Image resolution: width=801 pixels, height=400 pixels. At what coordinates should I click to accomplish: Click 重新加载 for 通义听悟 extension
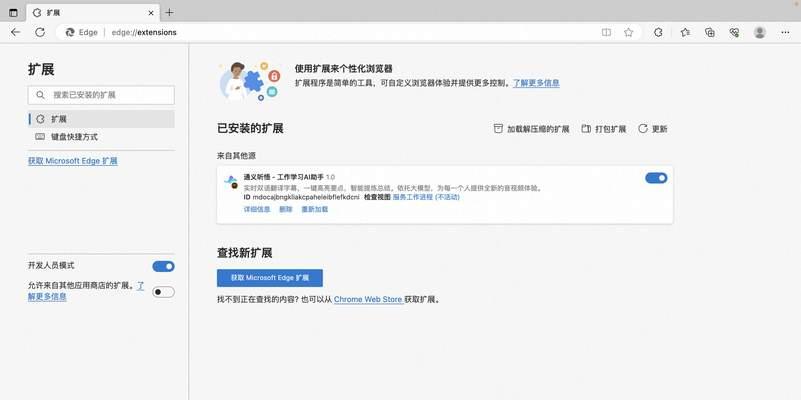pyautogui.click(x=315, y=209)
